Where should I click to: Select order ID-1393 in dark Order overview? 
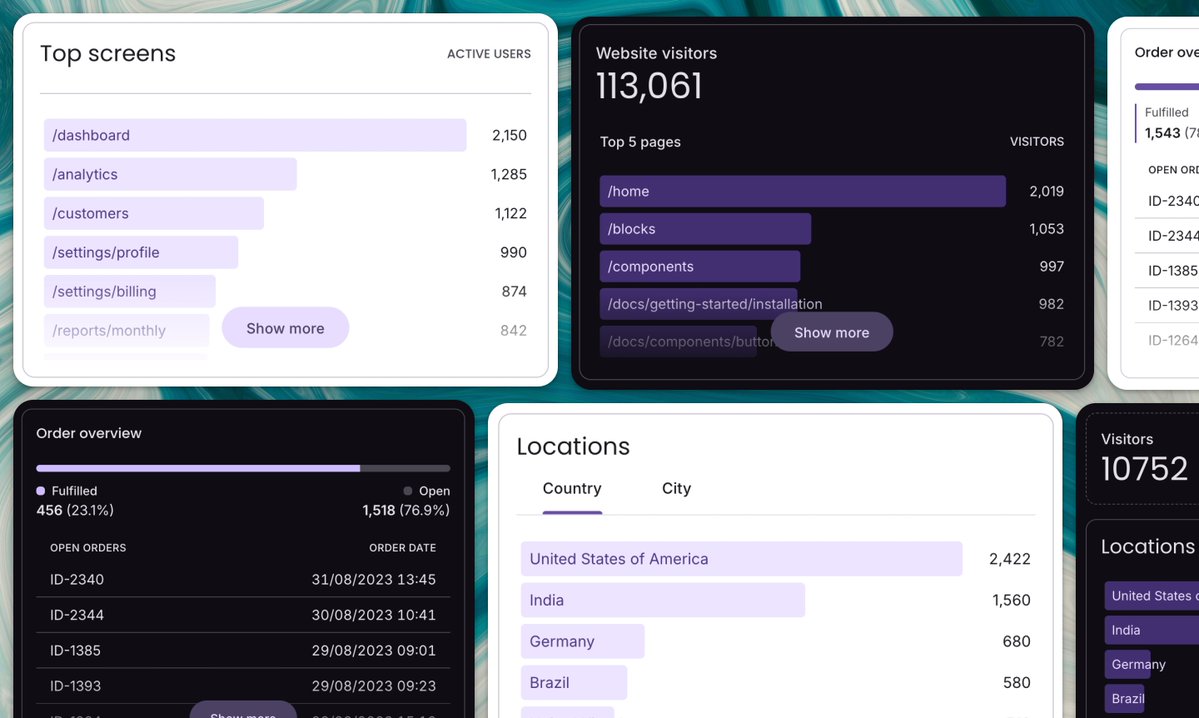click(75, 686)
